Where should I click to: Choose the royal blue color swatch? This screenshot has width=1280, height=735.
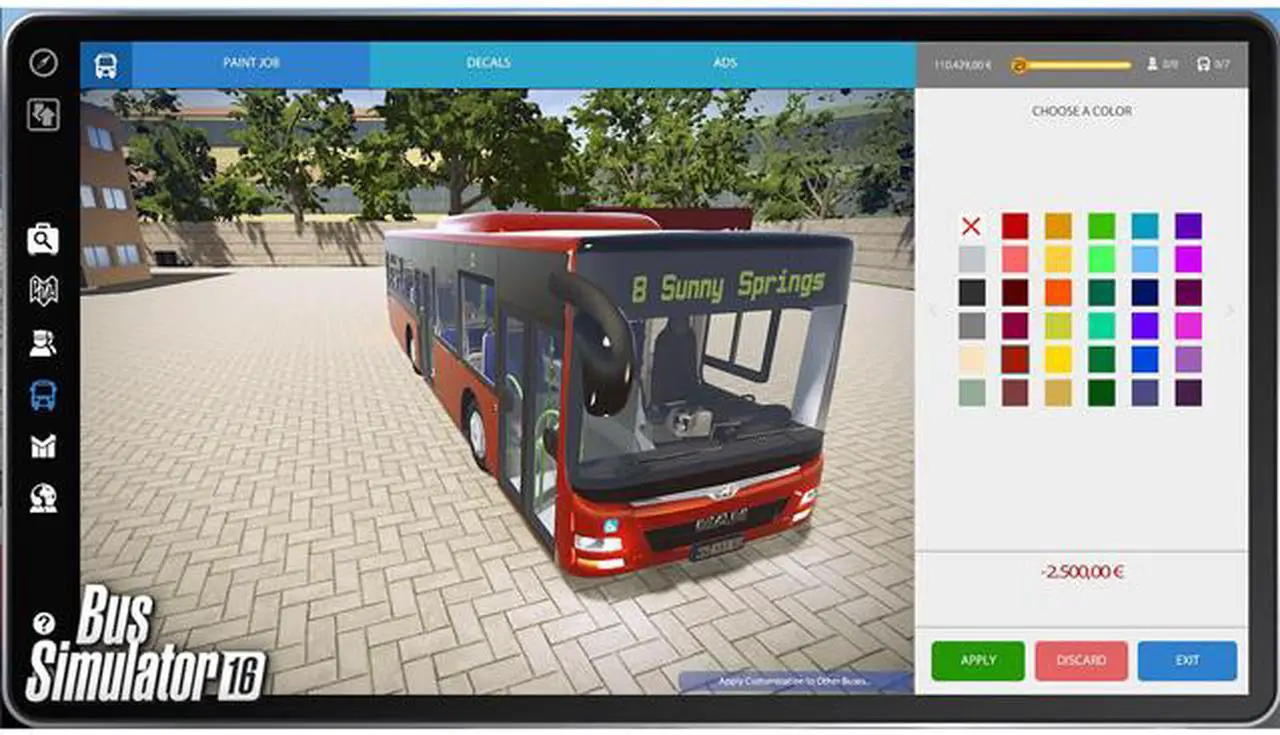pos(1145,359)
